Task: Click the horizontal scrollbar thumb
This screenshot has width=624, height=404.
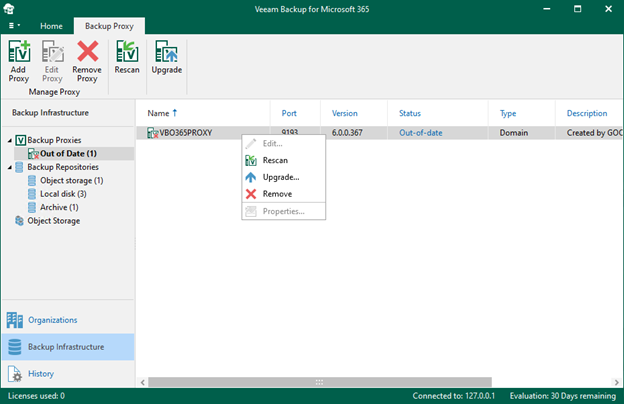Action: click(320, 383)
